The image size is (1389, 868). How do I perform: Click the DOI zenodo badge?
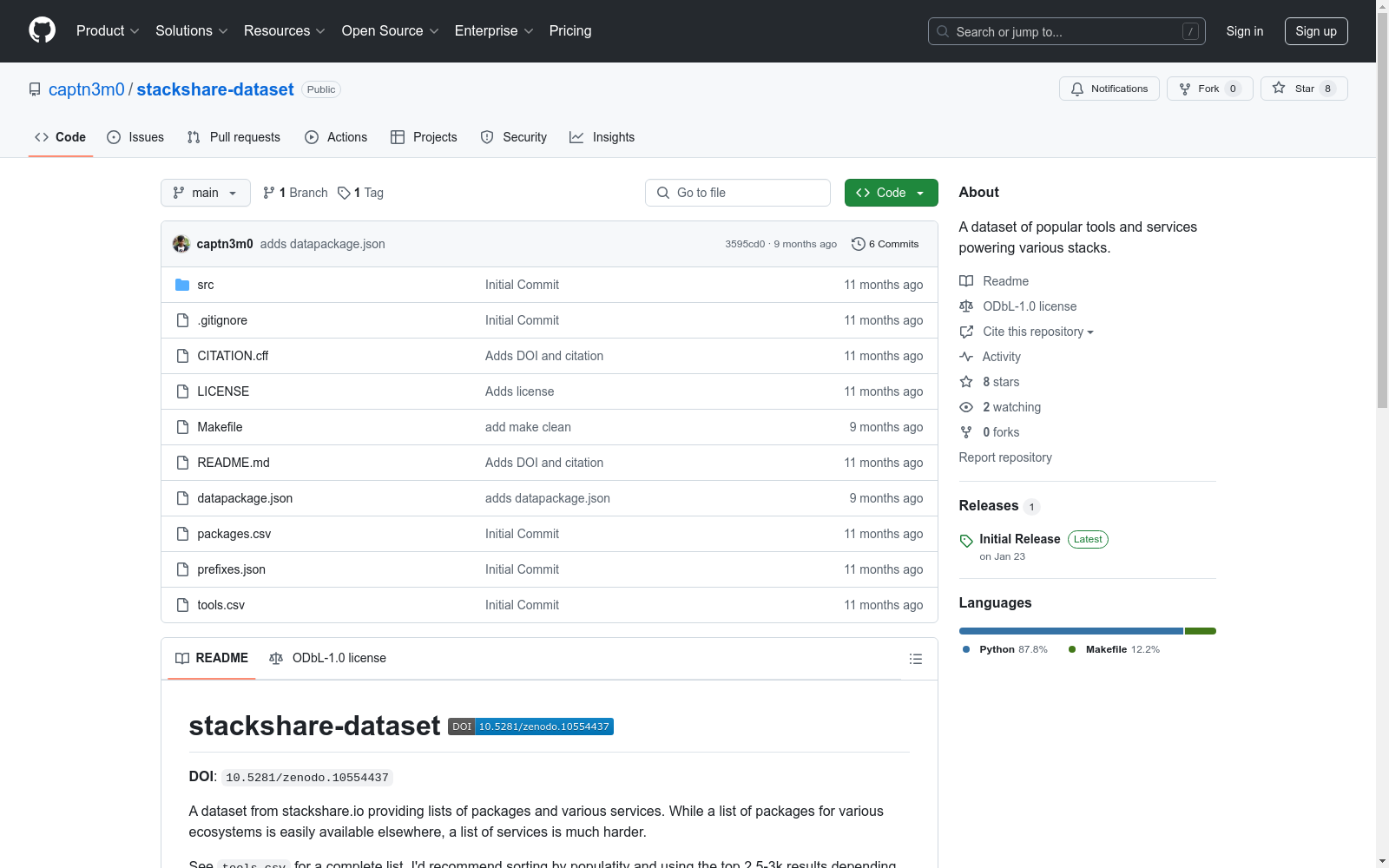point(530,727)
